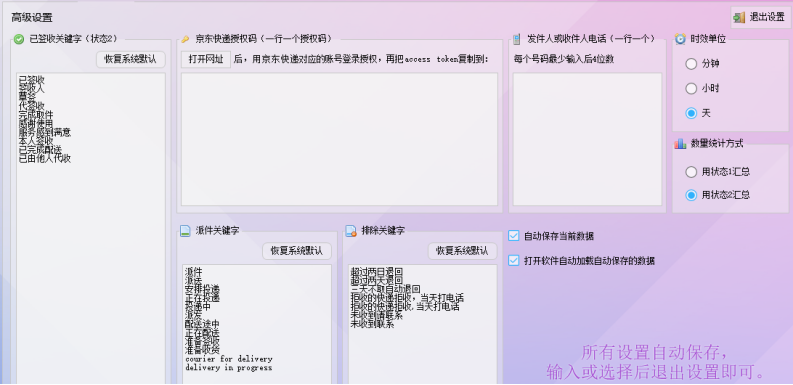Choose the 天 time unit option
This screenshot has width=793, height=385.
[x=691, y=113]
